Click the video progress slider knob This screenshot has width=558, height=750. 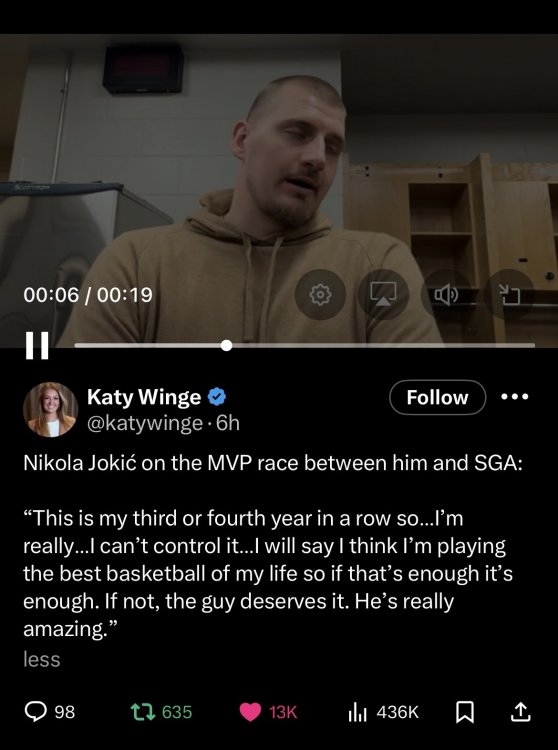click(227, 345)
